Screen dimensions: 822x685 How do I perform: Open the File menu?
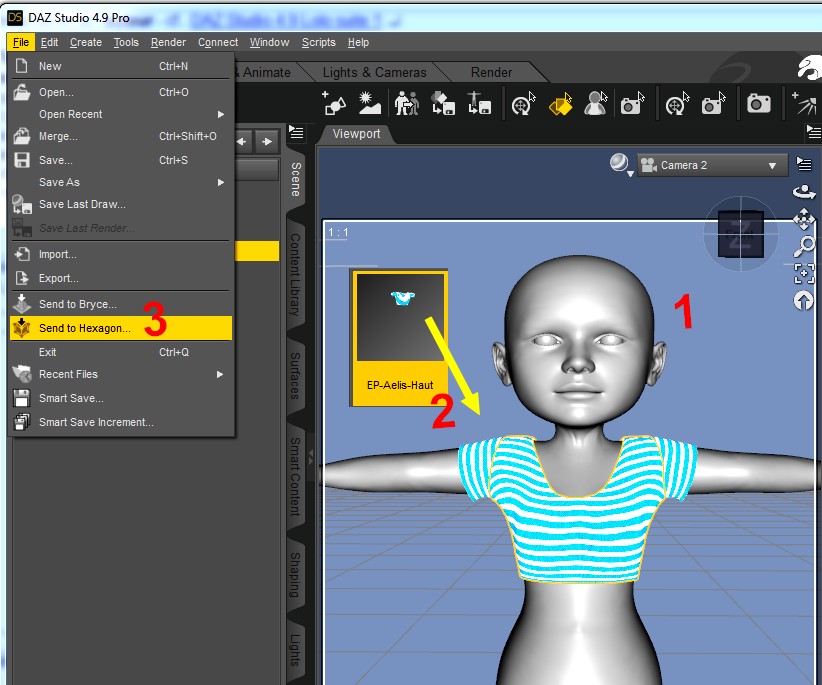[x=21, y=42]
